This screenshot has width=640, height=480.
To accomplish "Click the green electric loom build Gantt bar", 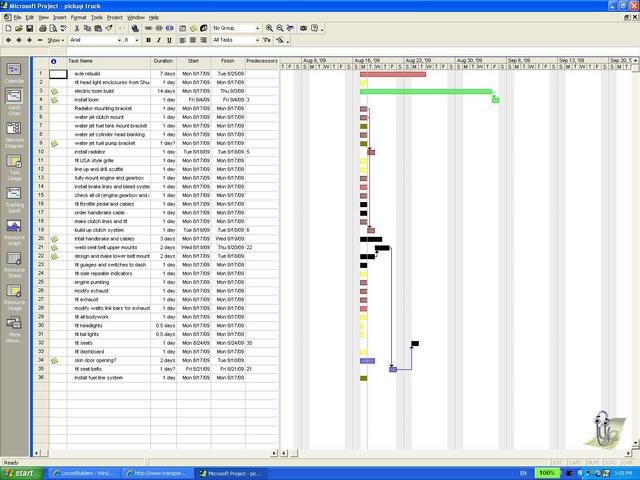I will point(426,91).
